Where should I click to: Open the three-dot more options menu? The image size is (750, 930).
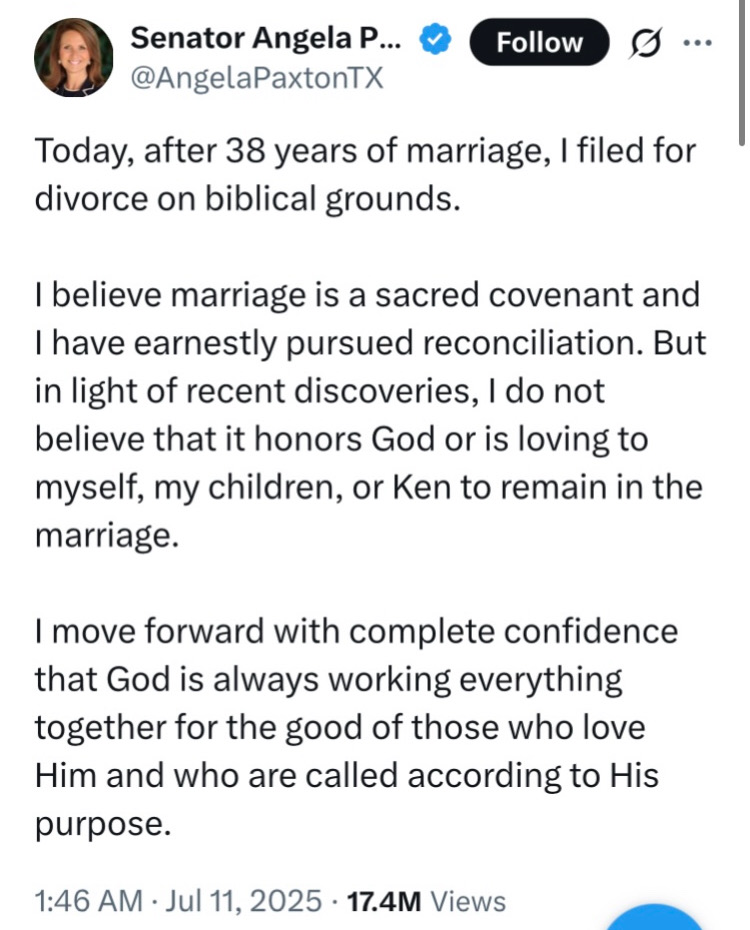(697, 43)
